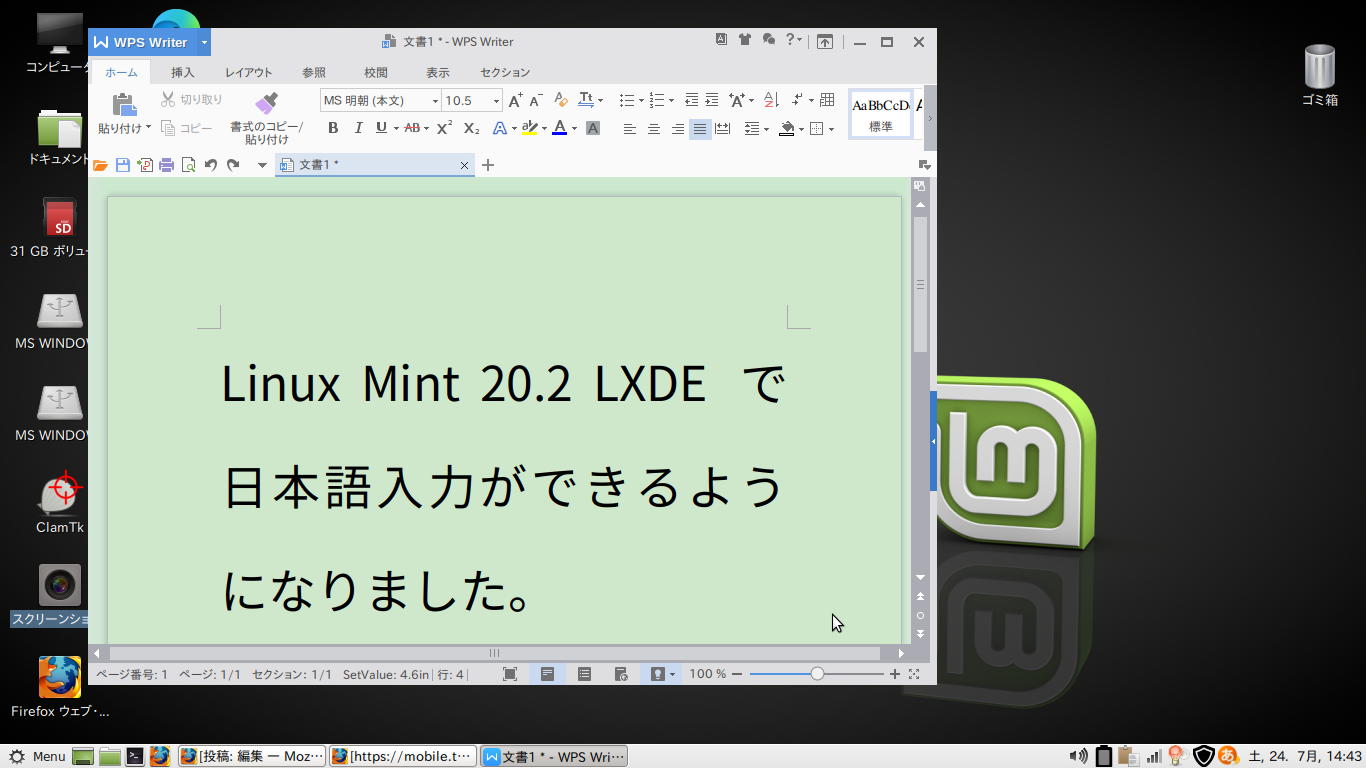Switch to web layout view in status bar
The image size is (1366, 768).
621,674
